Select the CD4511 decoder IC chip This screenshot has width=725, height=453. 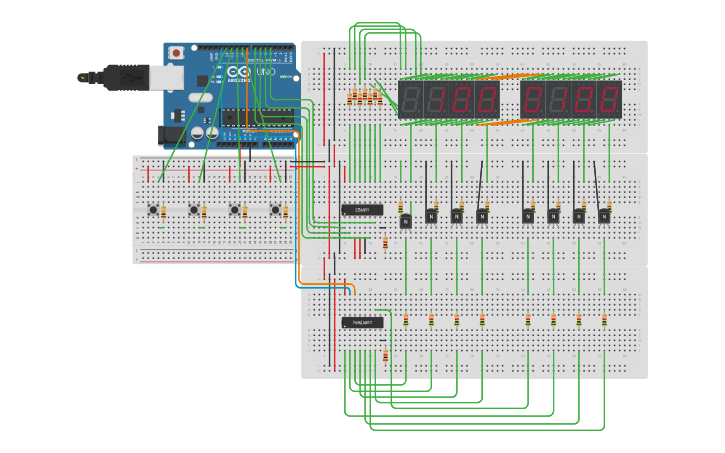pyautogui.click(x=362, y=210)
